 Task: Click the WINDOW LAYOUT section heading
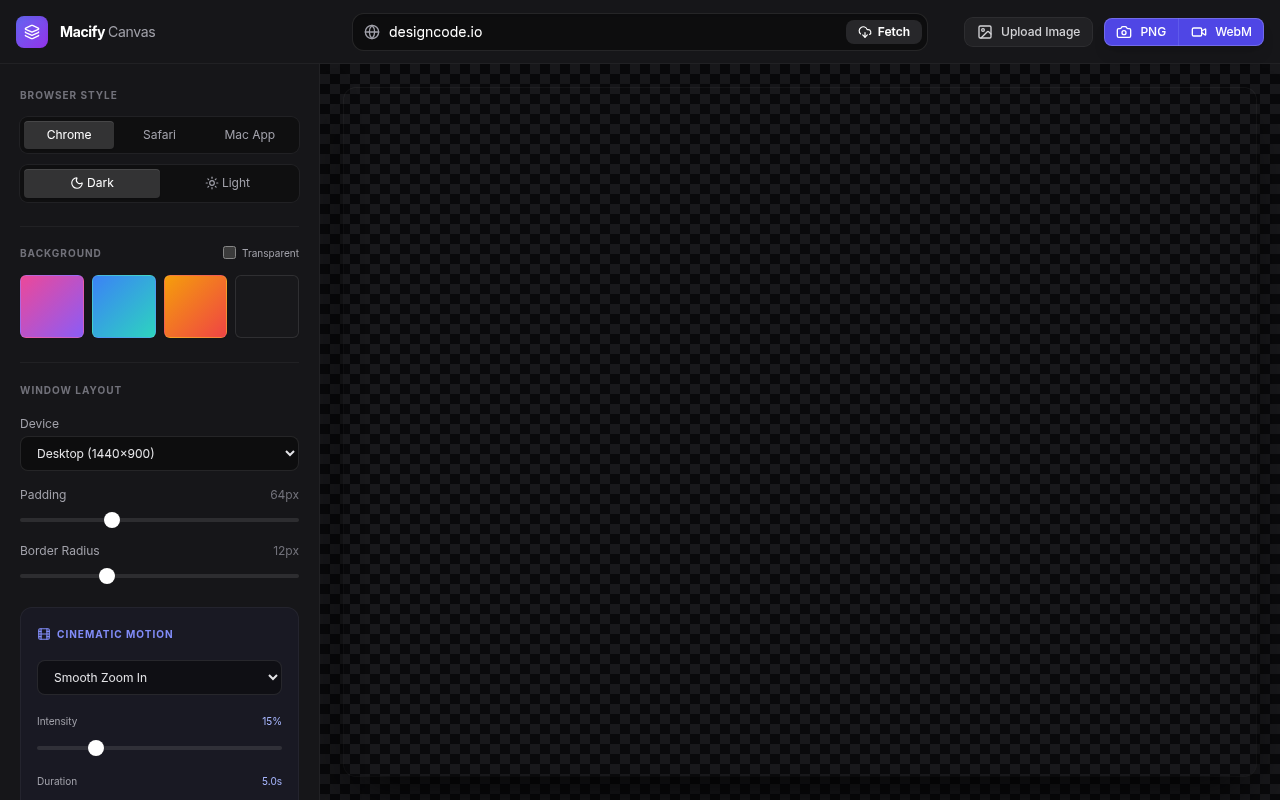[71, 390]
